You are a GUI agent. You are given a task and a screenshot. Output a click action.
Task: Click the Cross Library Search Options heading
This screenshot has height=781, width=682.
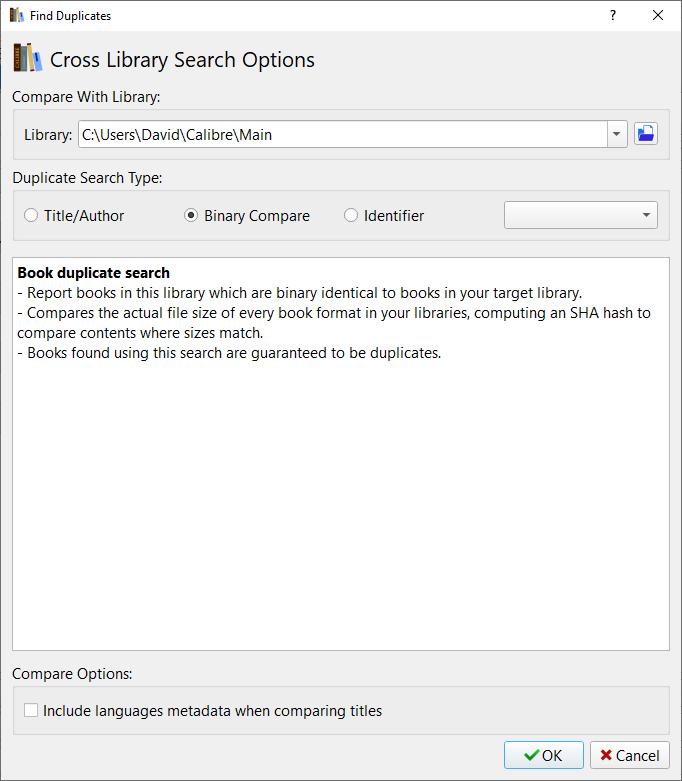(182, 60)
